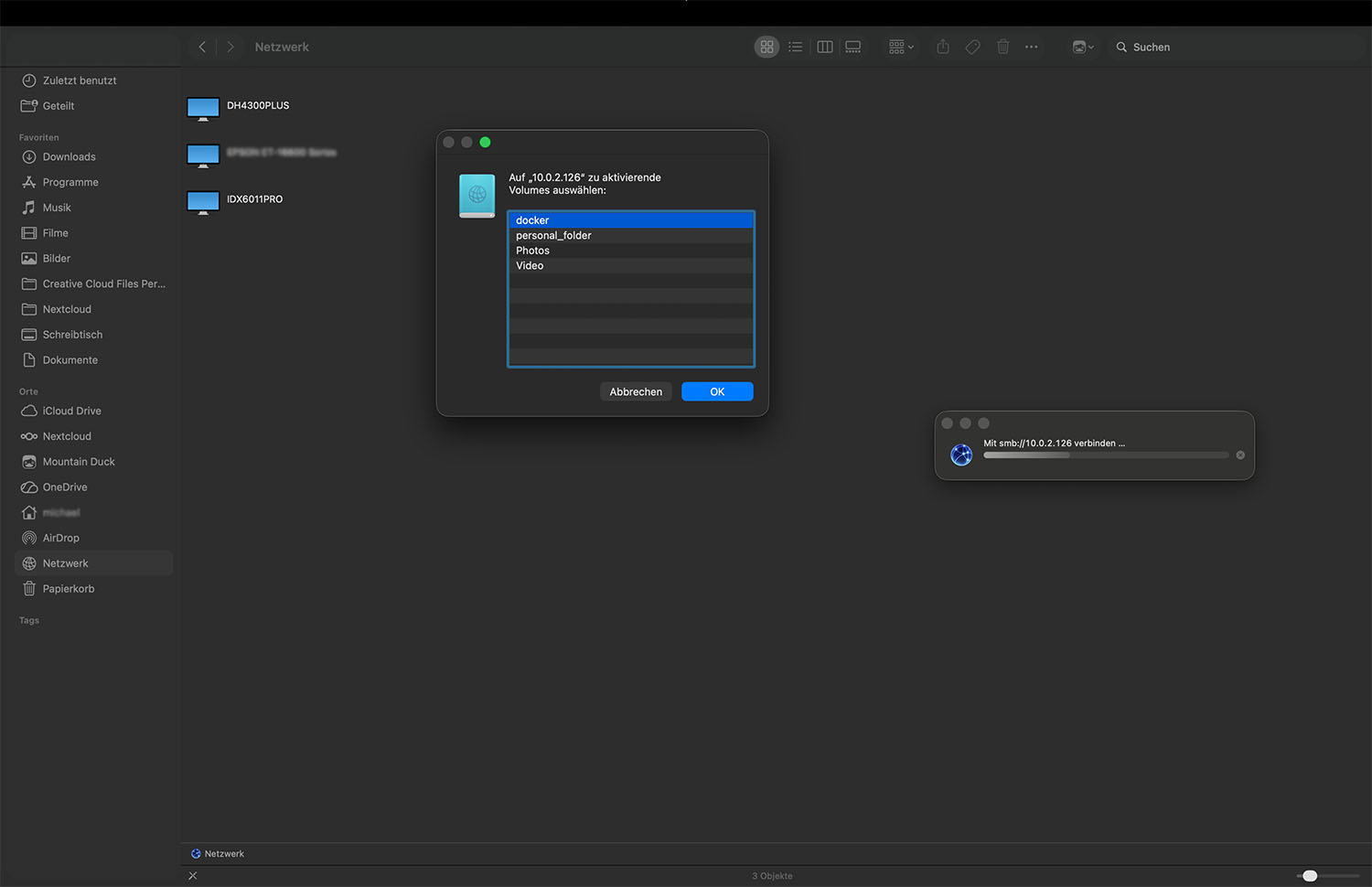Click the Abbrechen button

[636, 392]
